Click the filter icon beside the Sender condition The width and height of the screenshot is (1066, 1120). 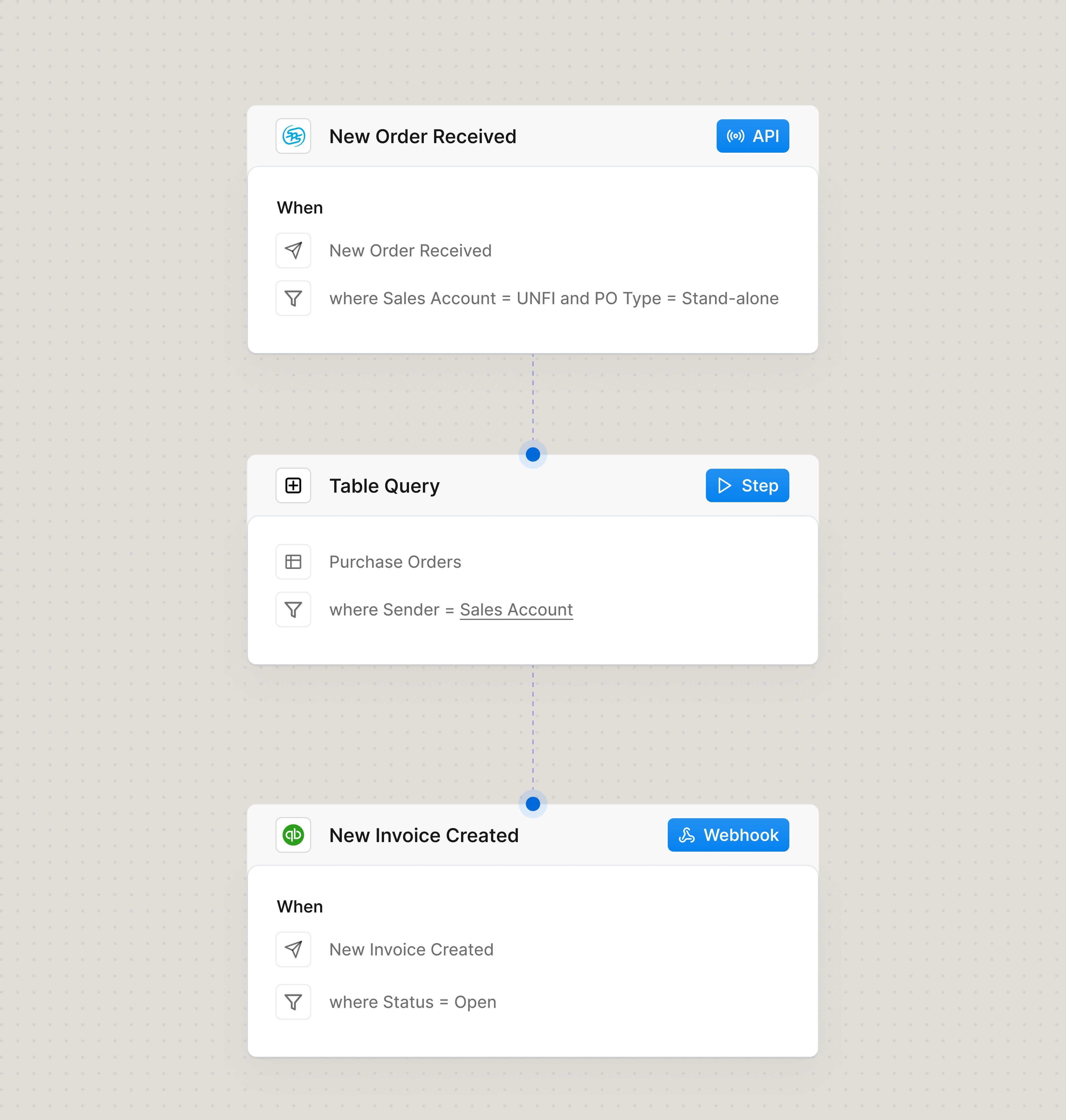point(293,609)
